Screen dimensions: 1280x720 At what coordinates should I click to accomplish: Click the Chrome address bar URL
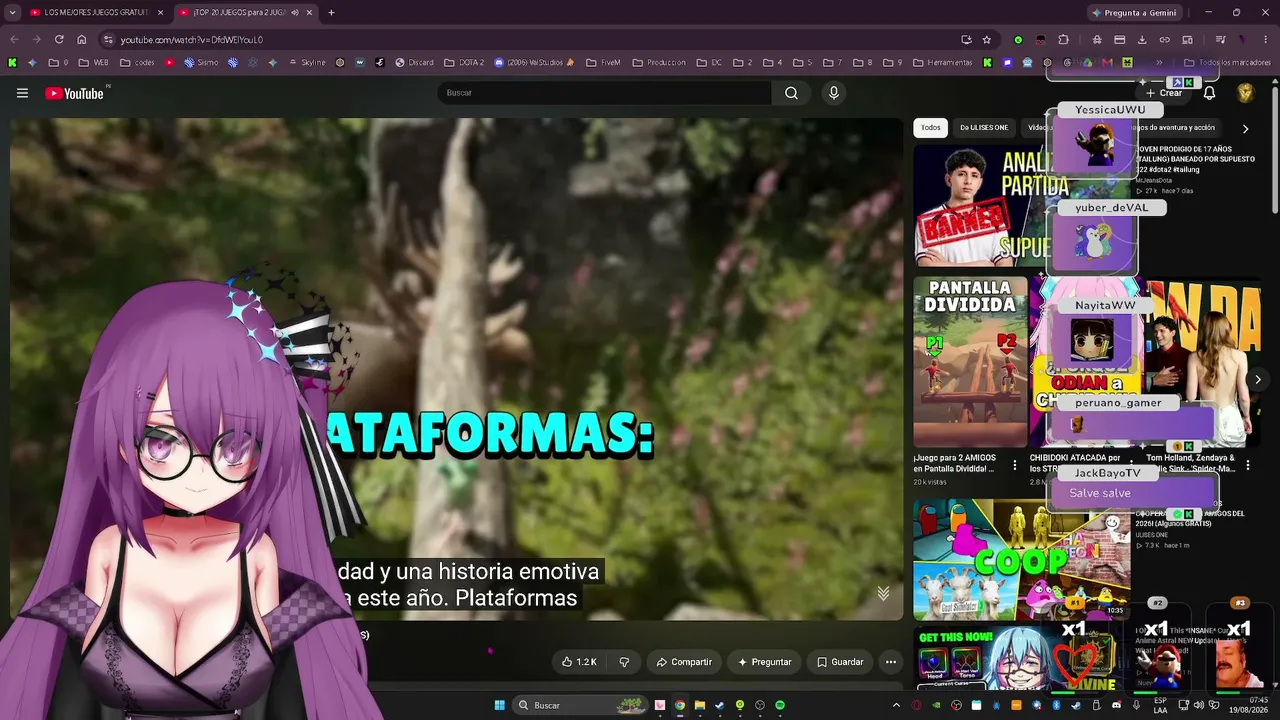[192, 40]
